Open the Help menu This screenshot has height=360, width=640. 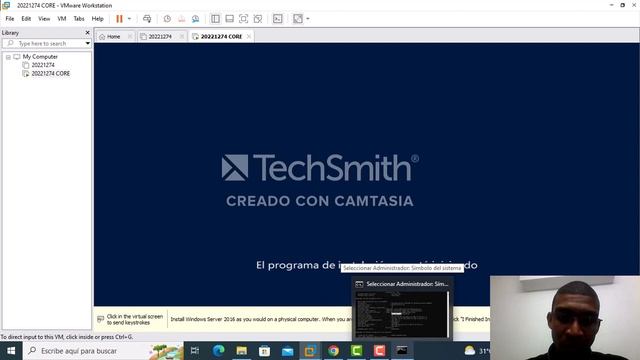tap(98, 19)
